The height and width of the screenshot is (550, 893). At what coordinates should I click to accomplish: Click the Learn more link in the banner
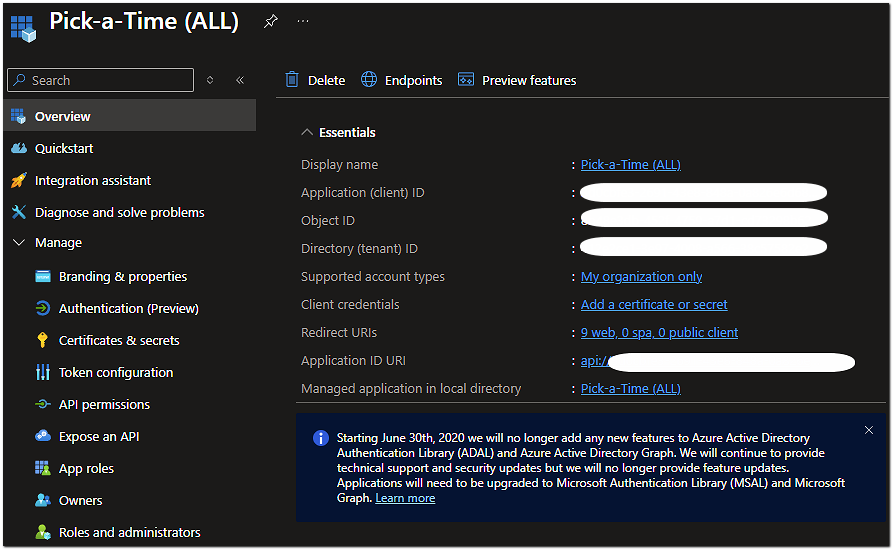pyautogui.click(x=405, y=498)
